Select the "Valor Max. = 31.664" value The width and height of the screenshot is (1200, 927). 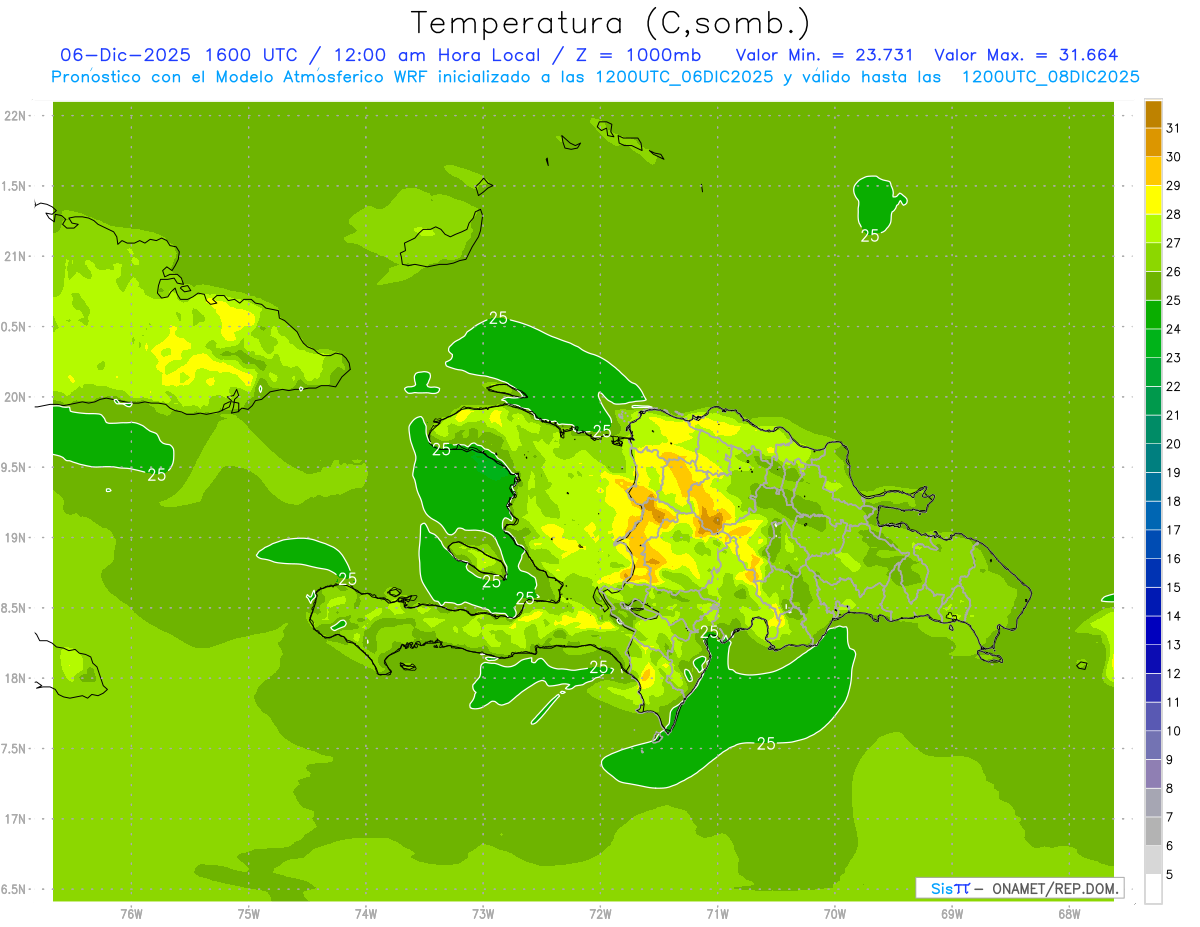1026,55
